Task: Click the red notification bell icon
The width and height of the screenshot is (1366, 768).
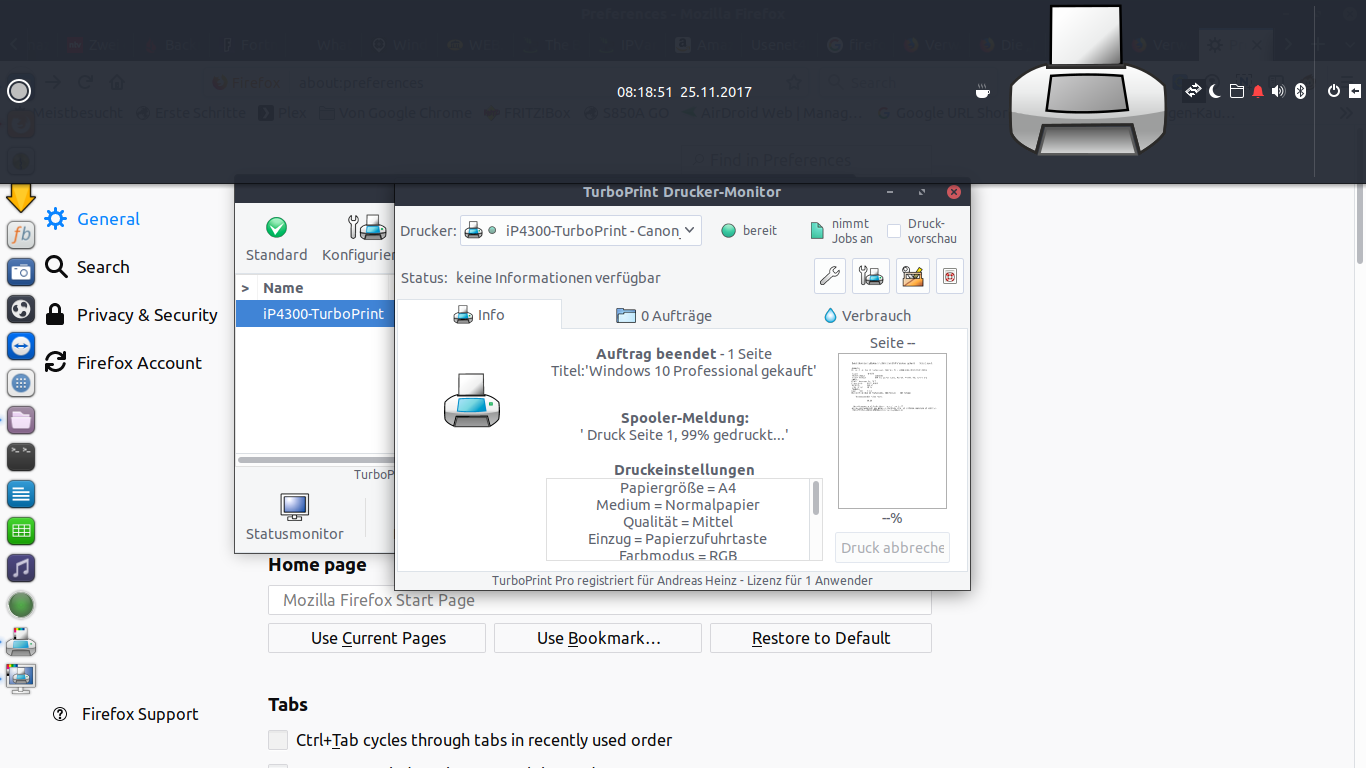Action: coord(1258,91)
